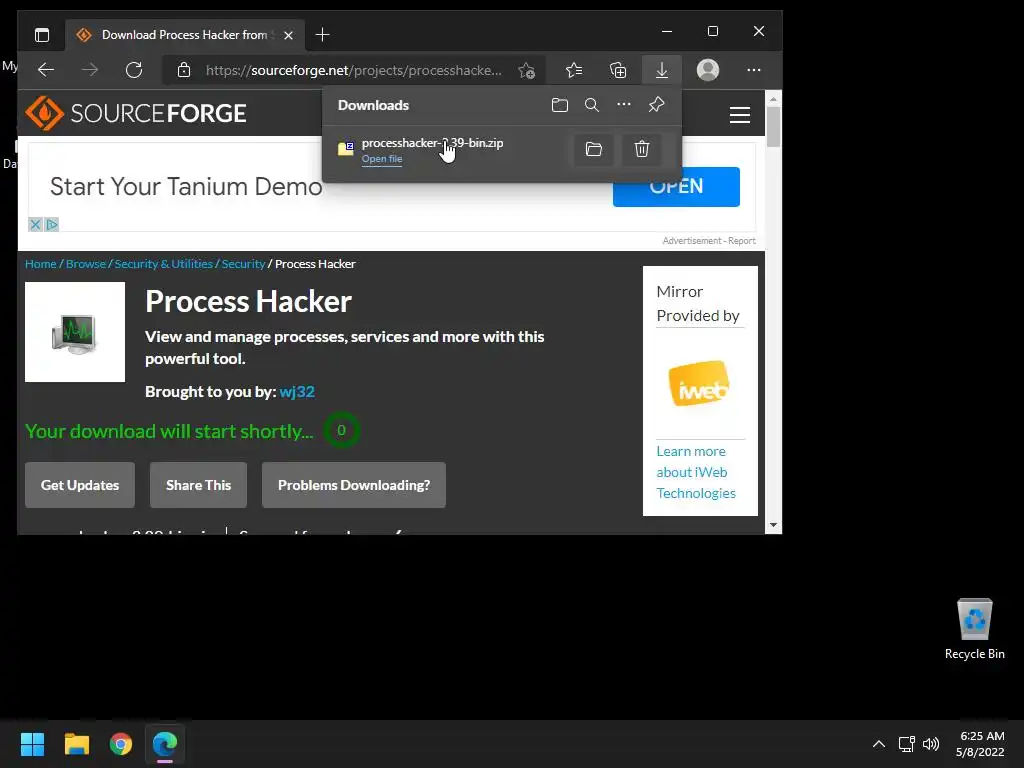The height and width of the screenshot is (768, 1024).
Task: Select the Download Process Hacker tab
Action: point(184,35)
